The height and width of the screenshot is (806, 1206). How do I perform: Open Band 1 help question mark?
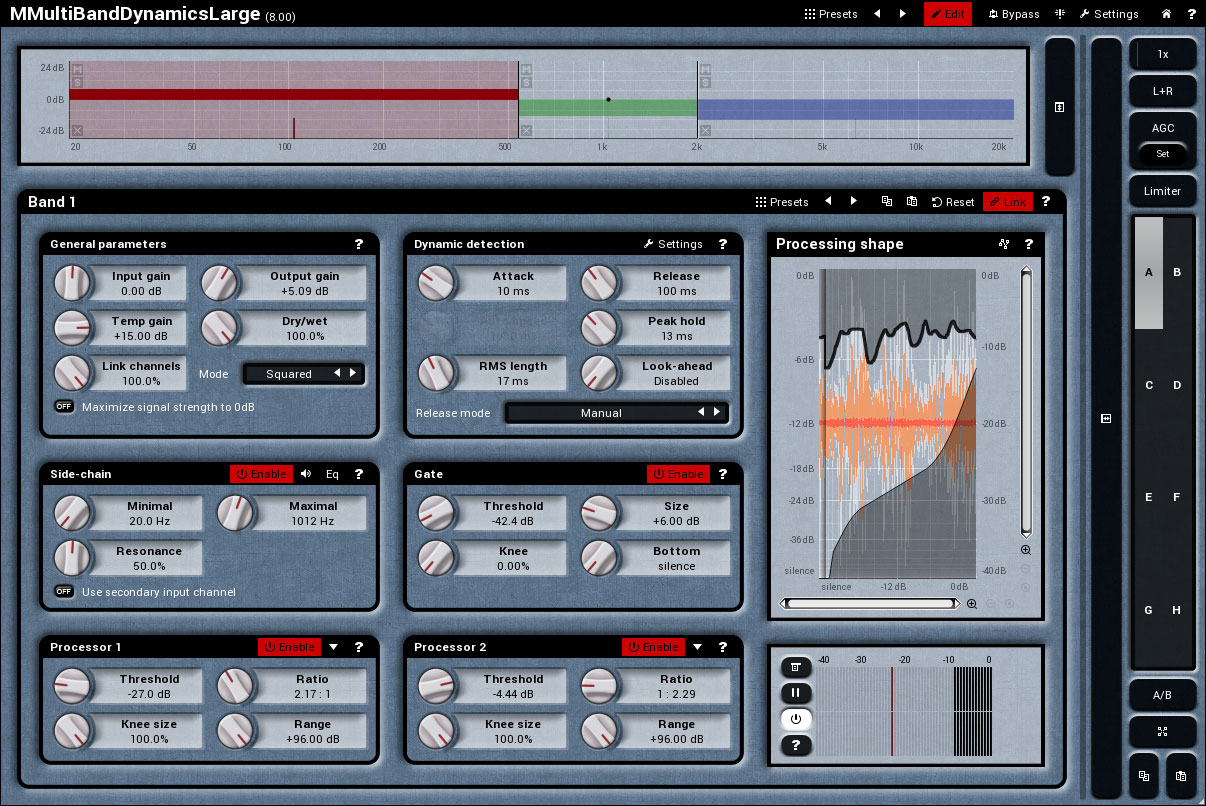[x=1045, y=201]
